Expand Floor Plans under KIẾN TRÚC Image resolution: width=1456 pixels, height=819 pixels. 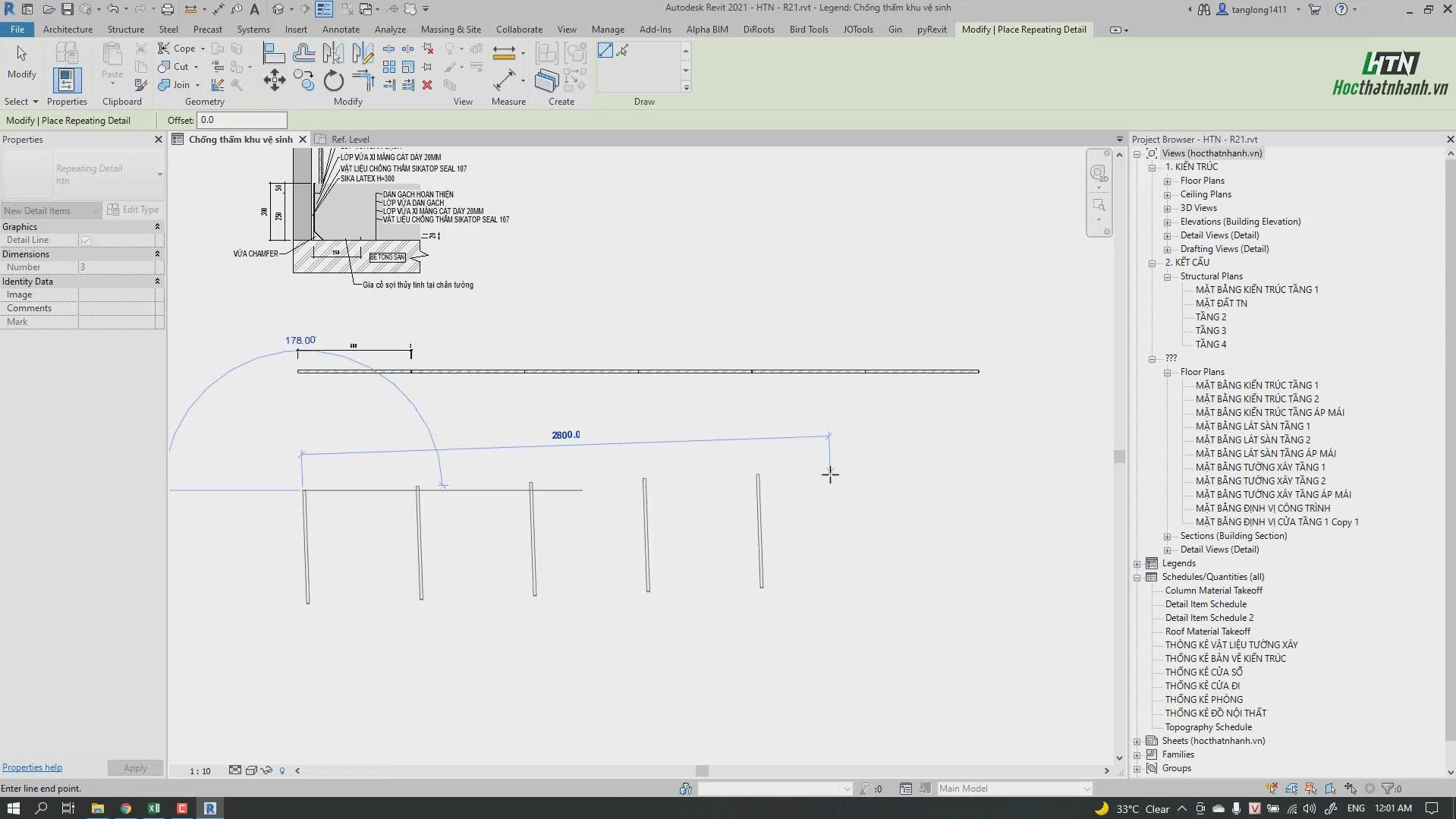pyautogui.click(x=1167, y=181)
